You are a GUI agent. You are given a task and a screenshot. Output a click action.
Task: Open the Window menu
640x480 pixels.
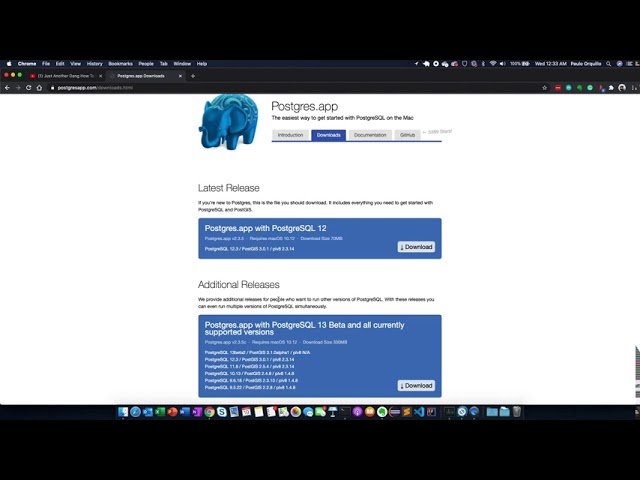(182, 64)
